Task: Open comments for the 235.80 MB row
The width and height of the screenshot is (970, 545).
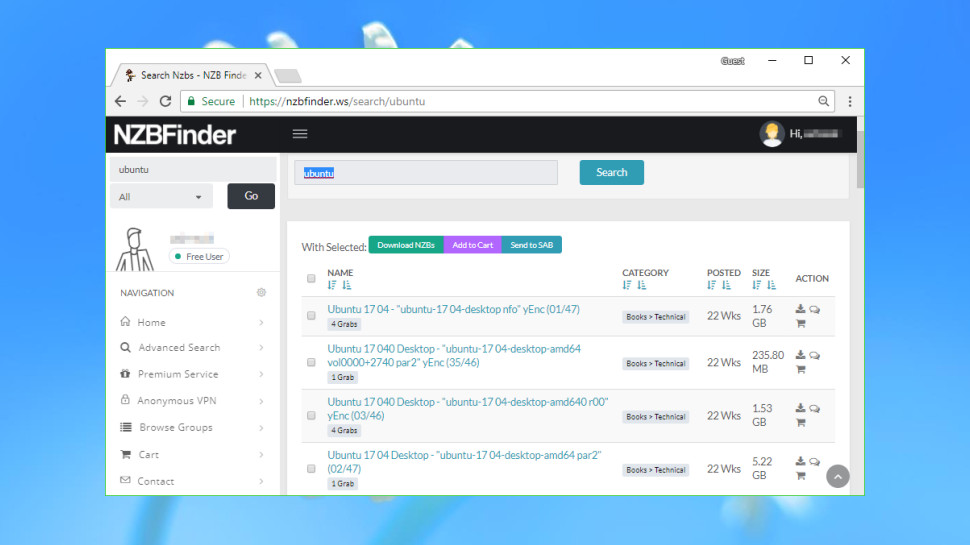Action: tap(815, 355)
